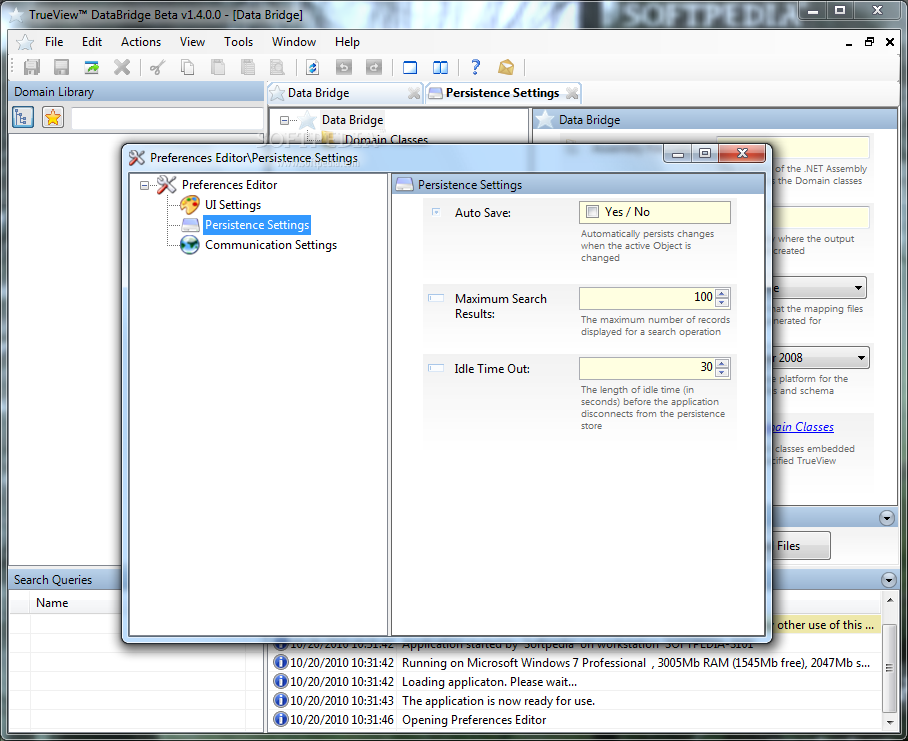
Task: Decrease Maximum Search Results value
Action: pos(722,303)
